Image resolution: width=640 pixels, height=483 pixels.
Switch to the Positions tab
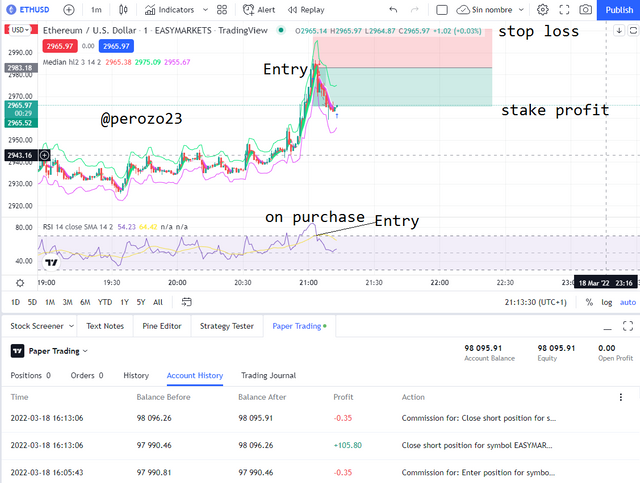[x=30, y=375]
